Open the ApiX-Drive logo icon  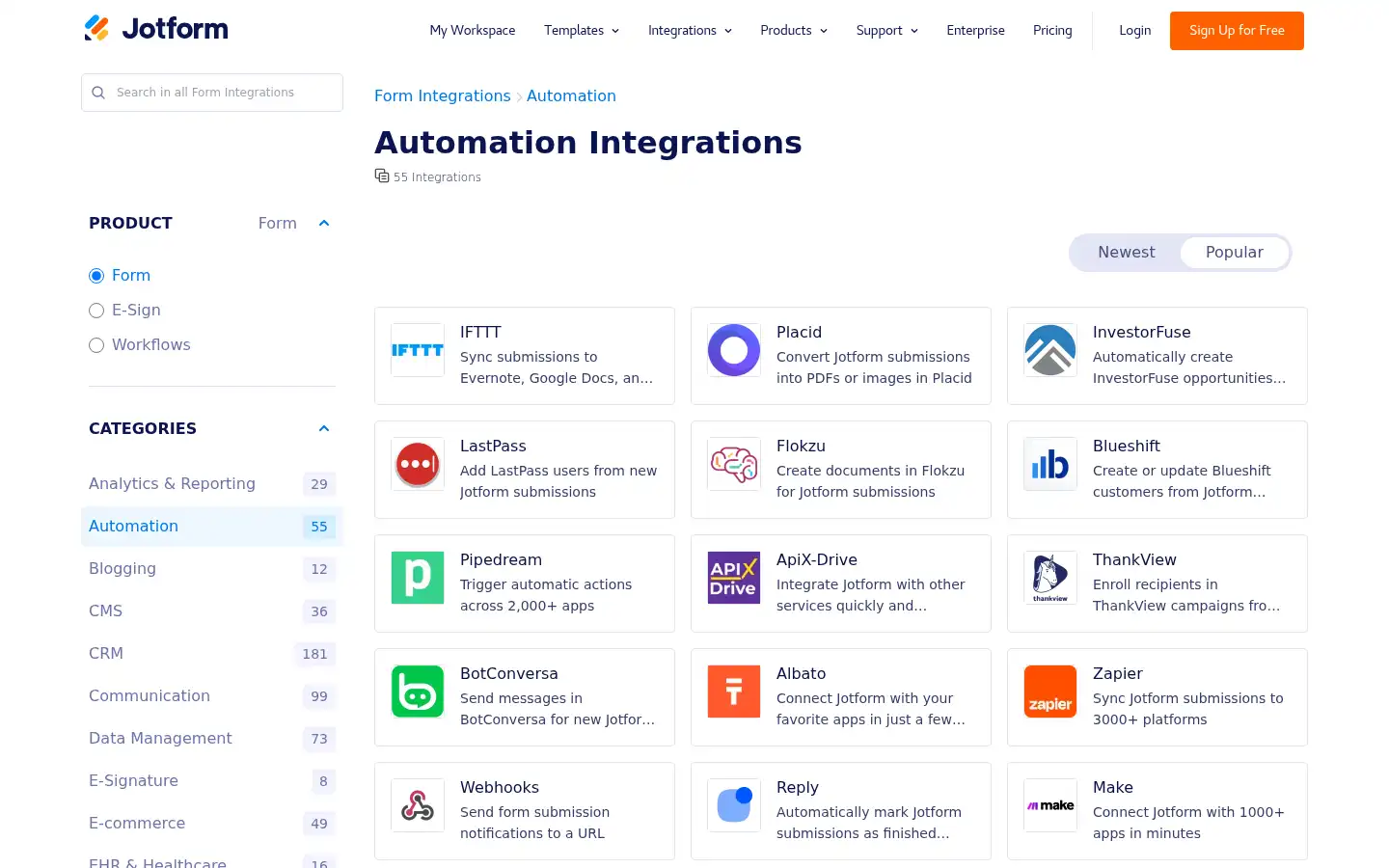[x=734, y=578]
